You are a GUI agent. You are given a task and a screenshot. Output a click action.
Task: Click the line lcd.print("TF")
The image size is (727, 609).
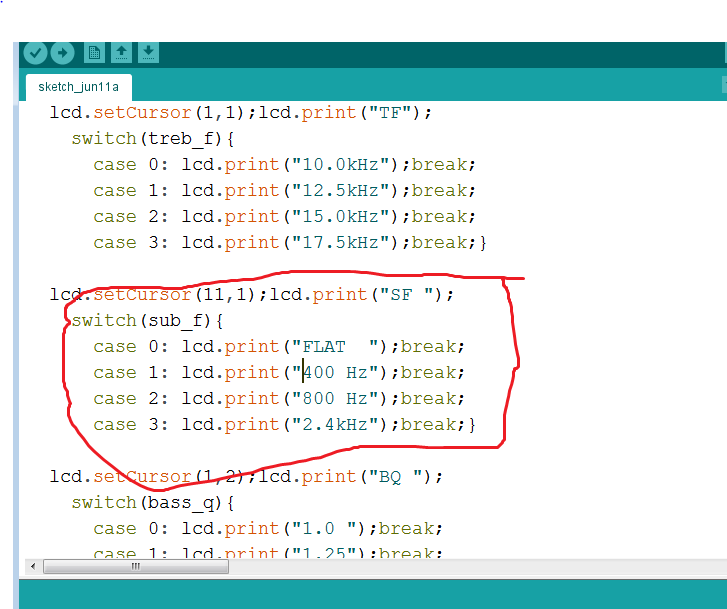pyautogui.click(x=345, y=113)
